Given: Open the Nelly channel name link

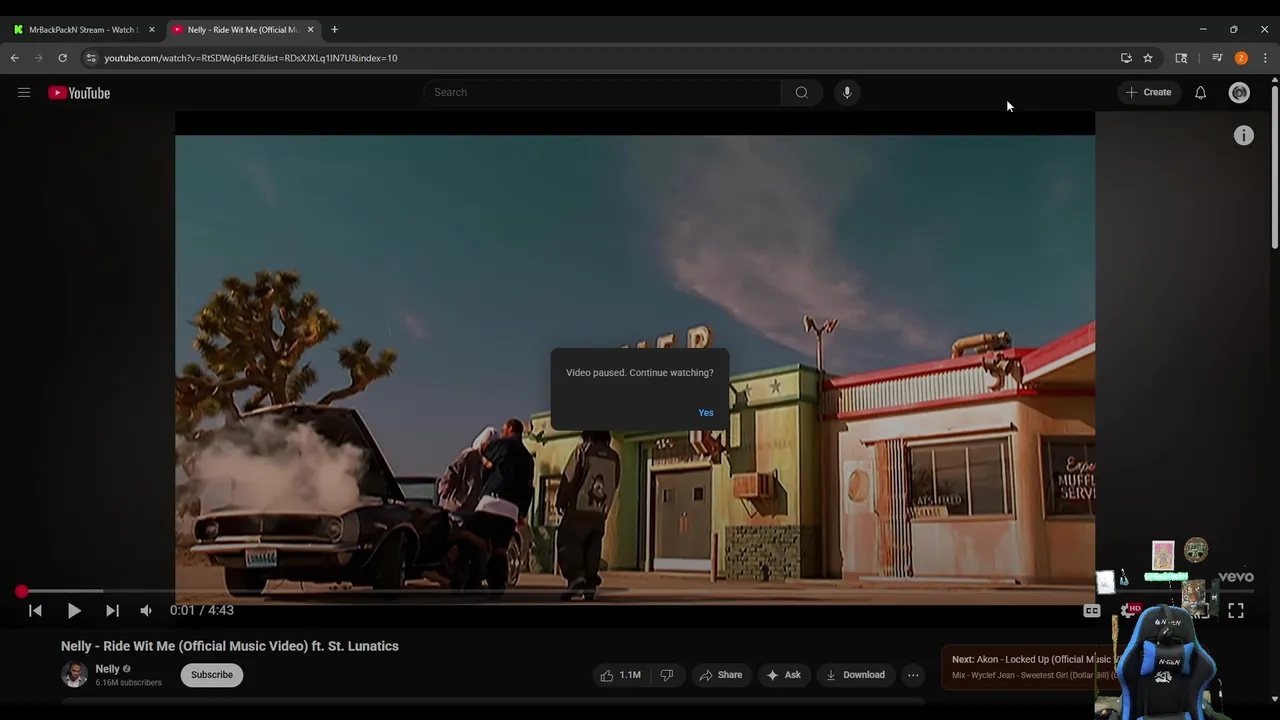Looking at the screenshot, I should pos(107,669).
